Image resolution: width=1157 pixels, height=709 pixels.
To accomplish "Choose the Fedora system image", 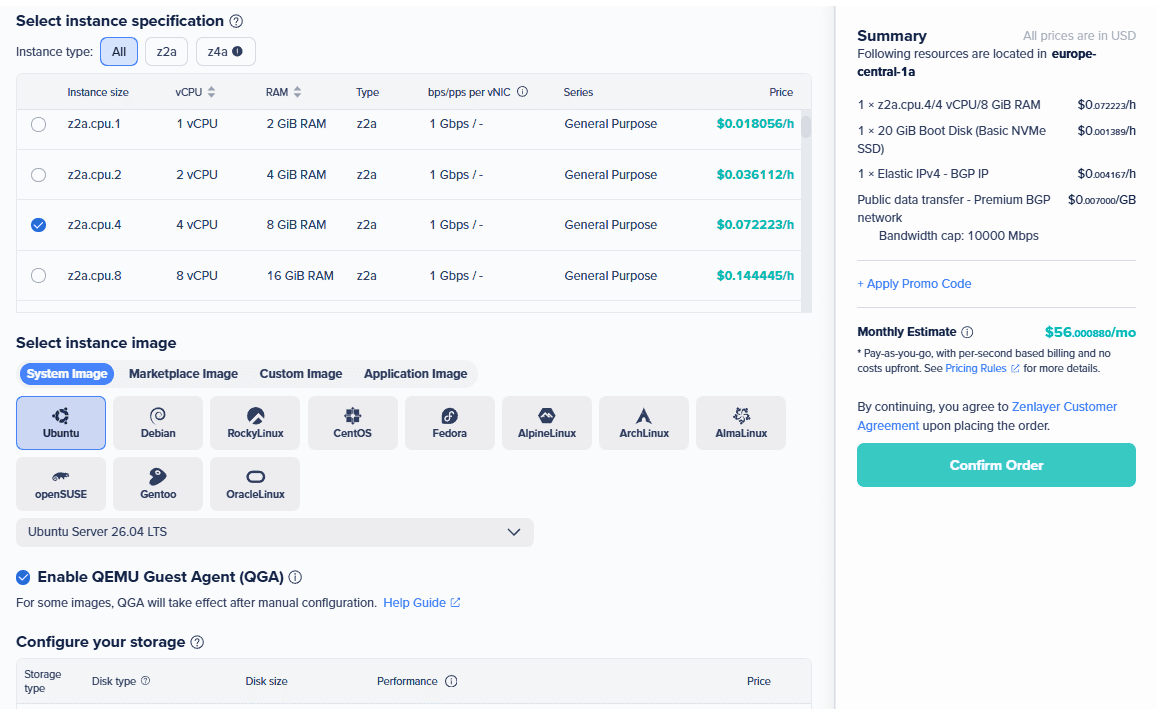I will click(449, 423).
